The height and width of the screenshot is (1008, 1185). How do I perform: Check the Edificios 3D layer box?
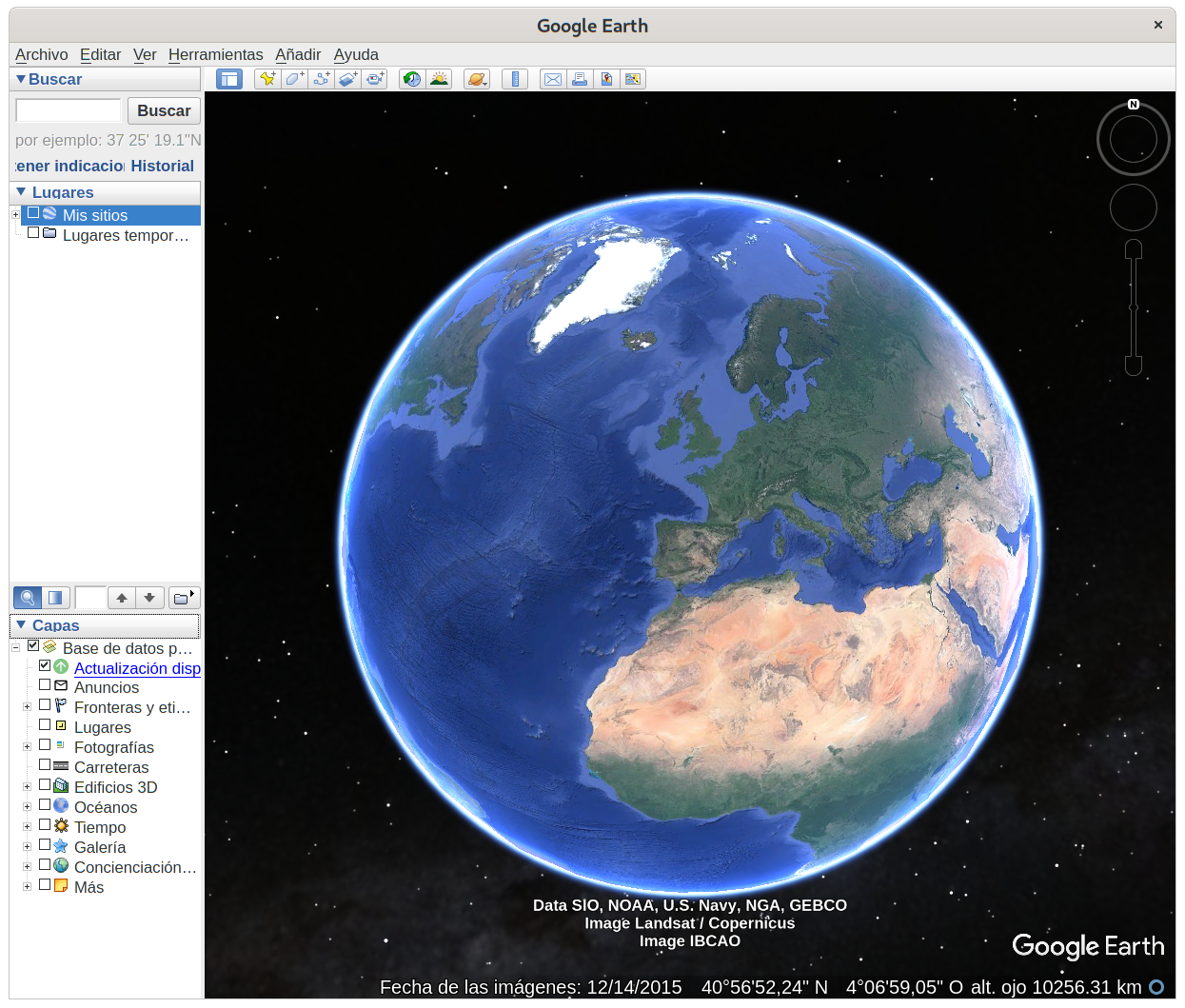[45, 785]
